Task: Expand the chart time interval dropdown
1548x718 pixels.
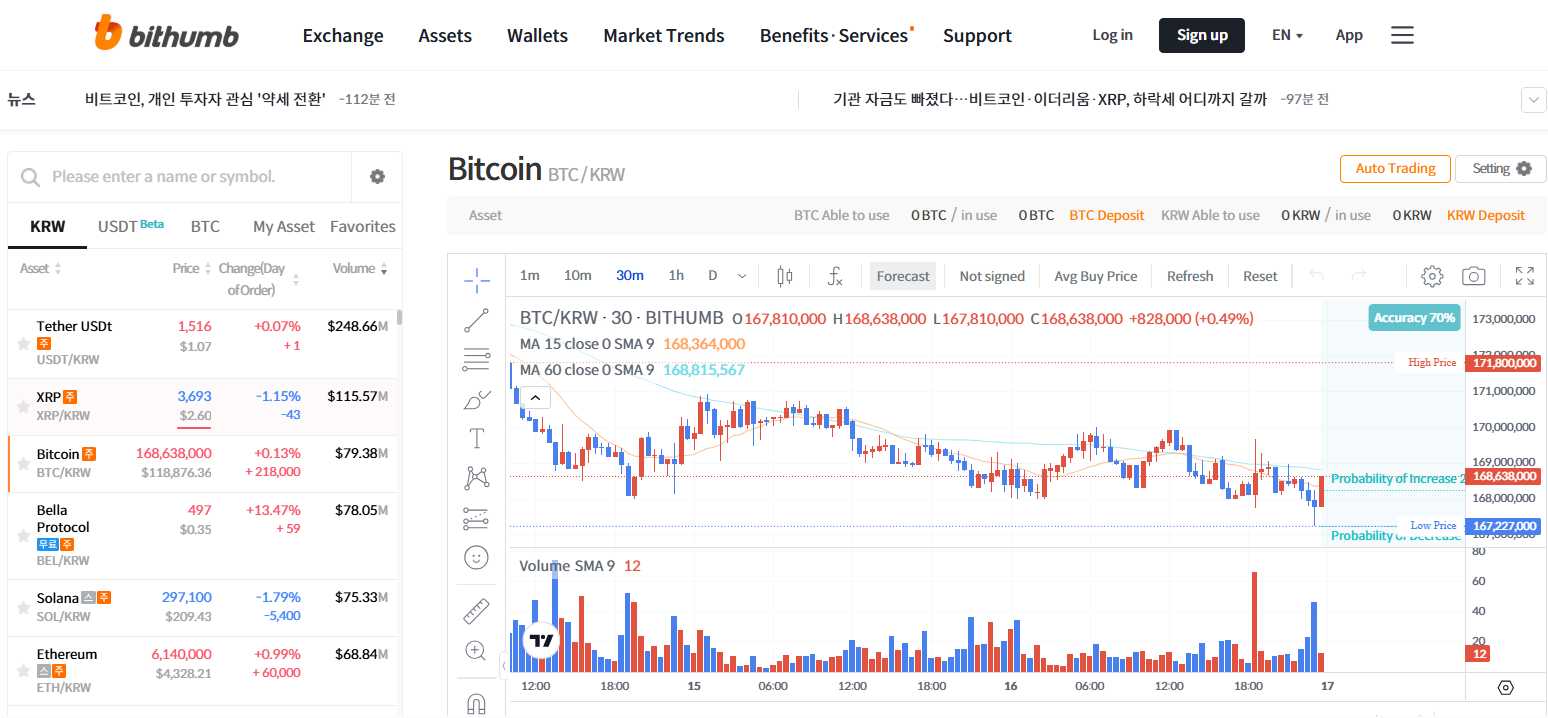Action: [741, 276]
